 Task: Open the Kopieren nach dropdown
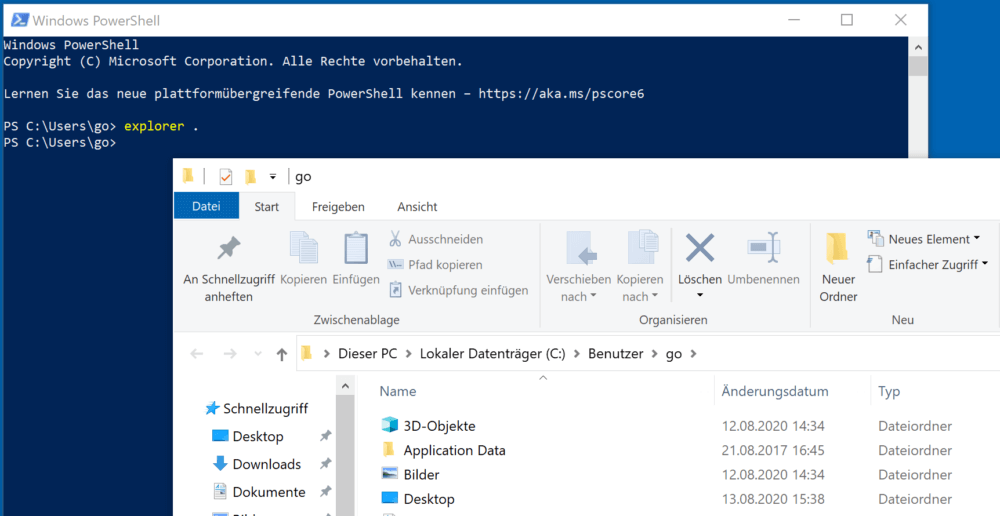point(640,269)
